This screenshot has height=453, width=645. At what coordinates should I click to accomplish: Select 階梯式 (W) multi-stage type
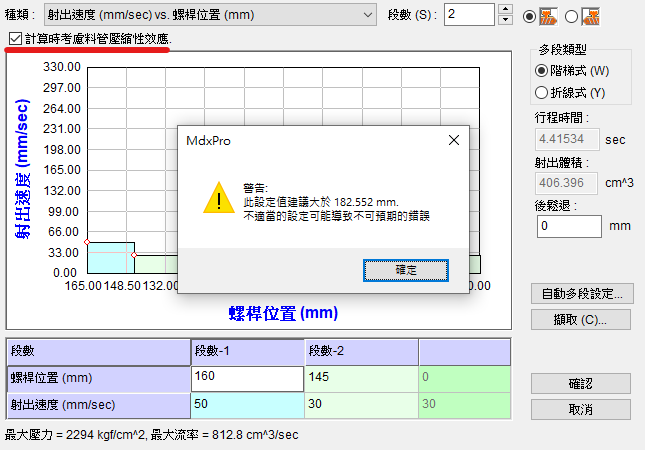[542, 71]
